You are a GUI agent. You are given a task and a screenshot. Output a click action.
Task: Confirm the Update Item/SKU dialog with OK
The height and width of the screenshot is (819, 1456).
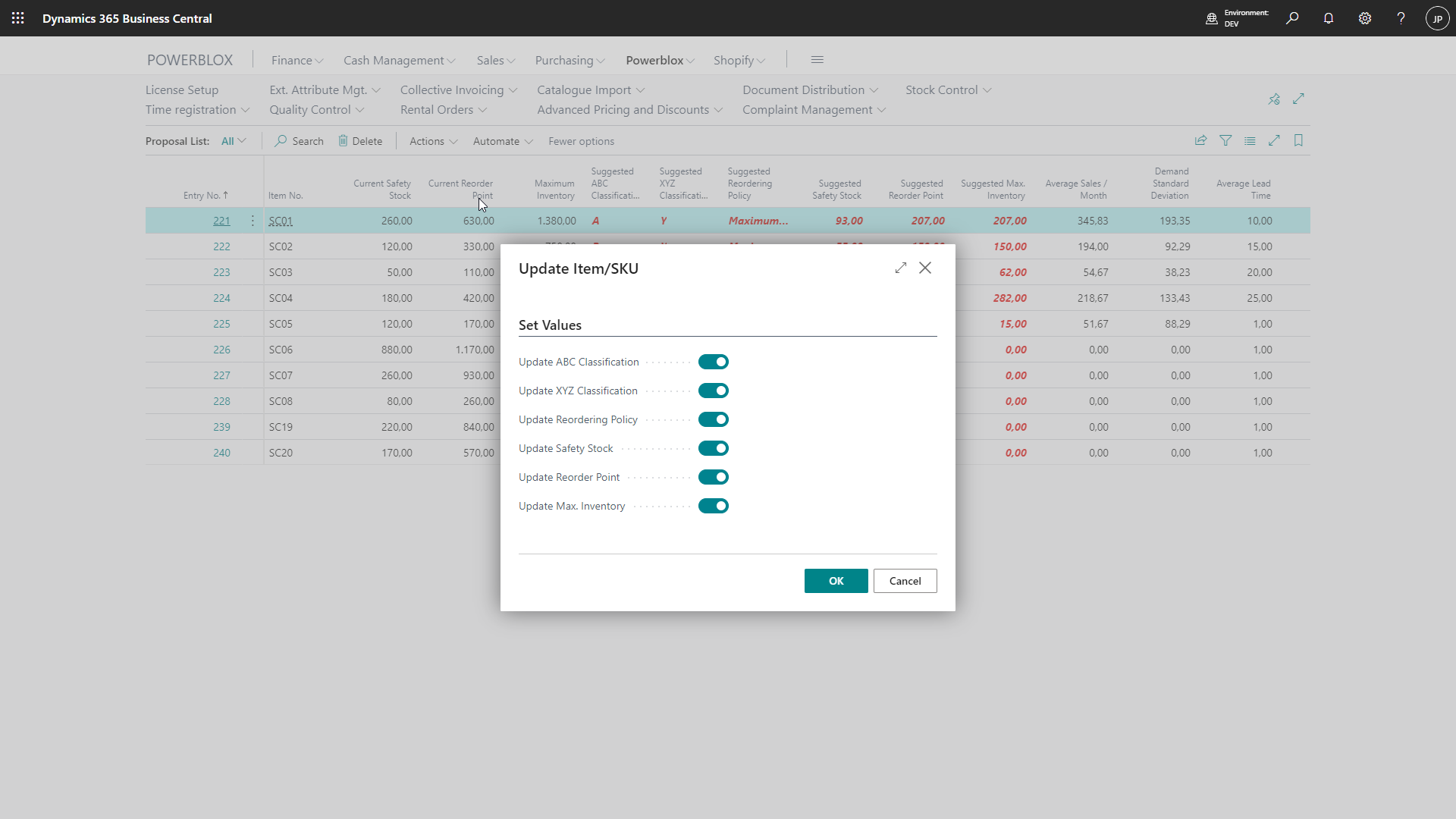(x=836, y=581)
